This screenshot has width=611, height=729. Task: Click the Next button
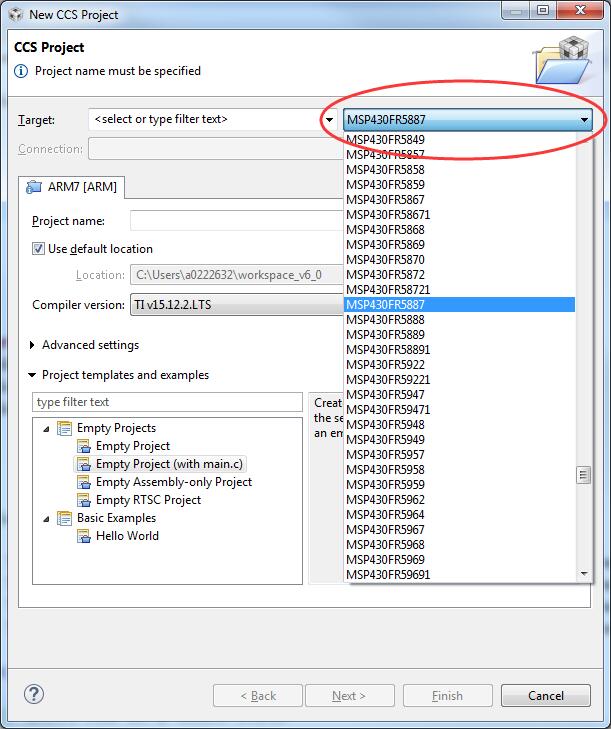click(349, 696)
